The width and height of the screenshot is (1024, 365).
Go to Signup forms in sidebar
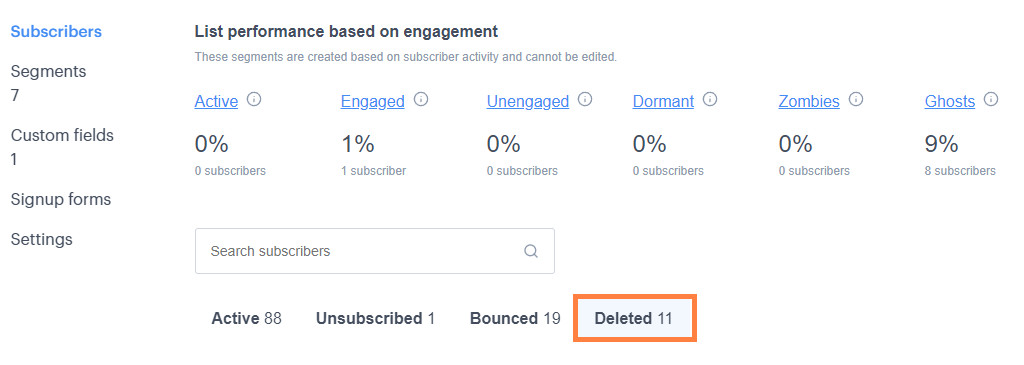click(61, 199)
